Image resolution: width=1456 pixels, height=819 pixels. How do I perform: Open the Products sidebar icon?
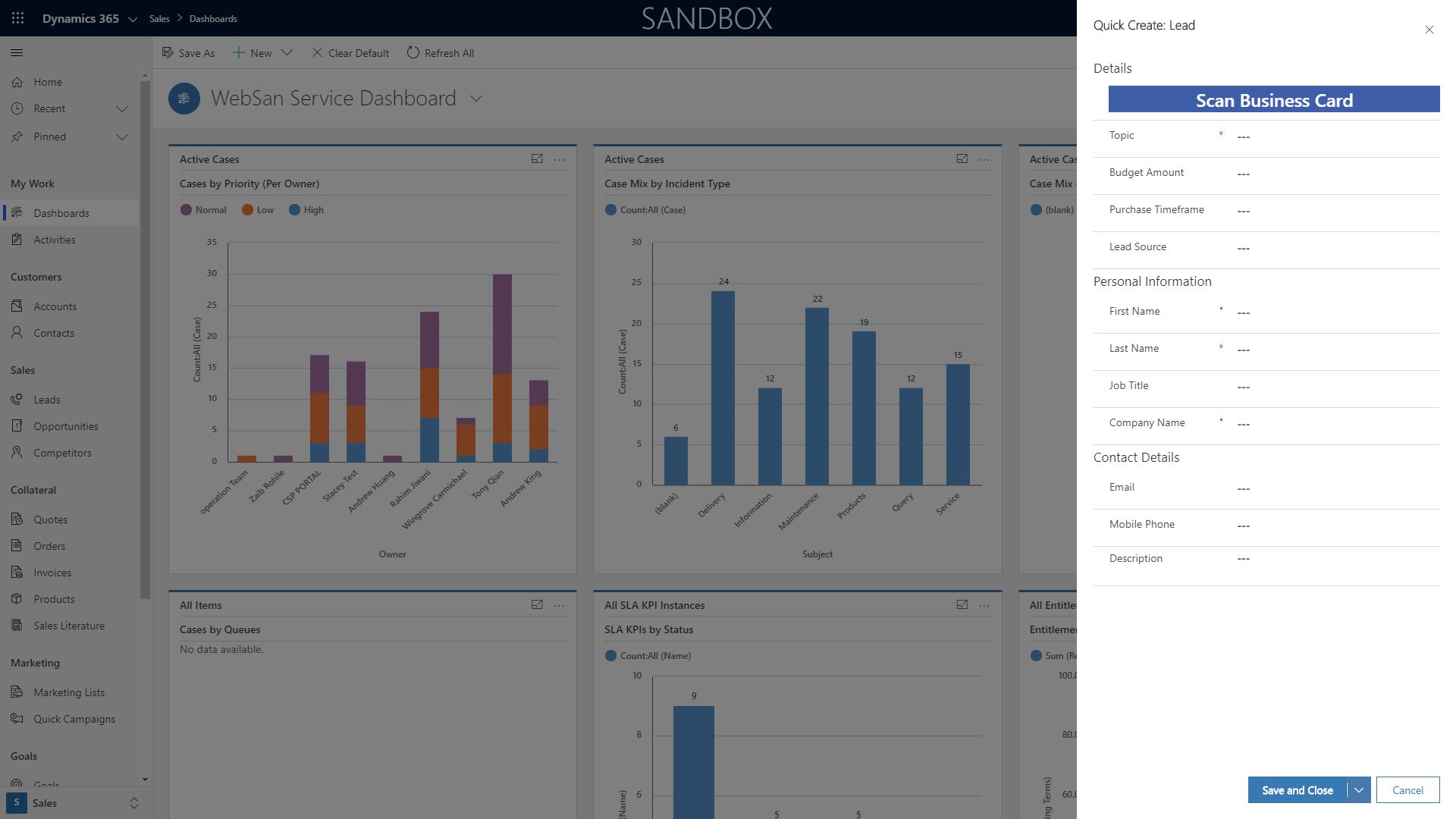coord(17,599)
